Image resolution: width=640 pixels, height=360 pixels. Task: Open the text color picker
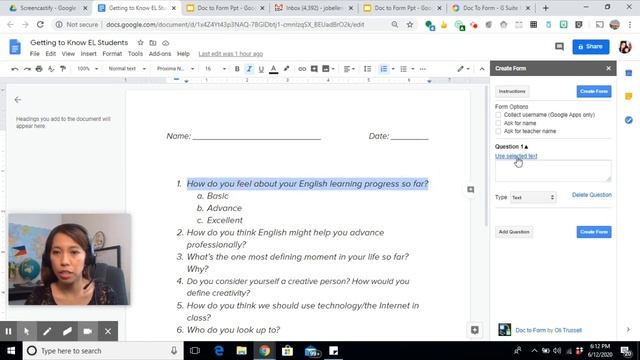click(x=273, y=69)
